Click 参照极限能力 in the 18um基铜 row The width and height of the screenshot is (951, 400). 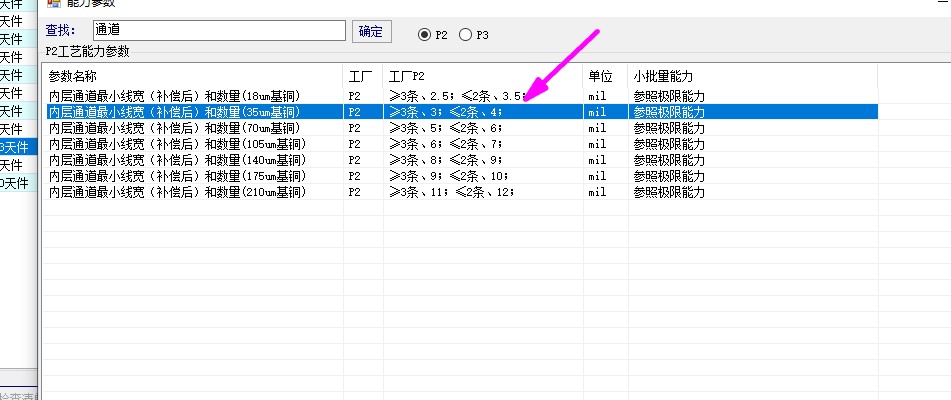point(669,96)
